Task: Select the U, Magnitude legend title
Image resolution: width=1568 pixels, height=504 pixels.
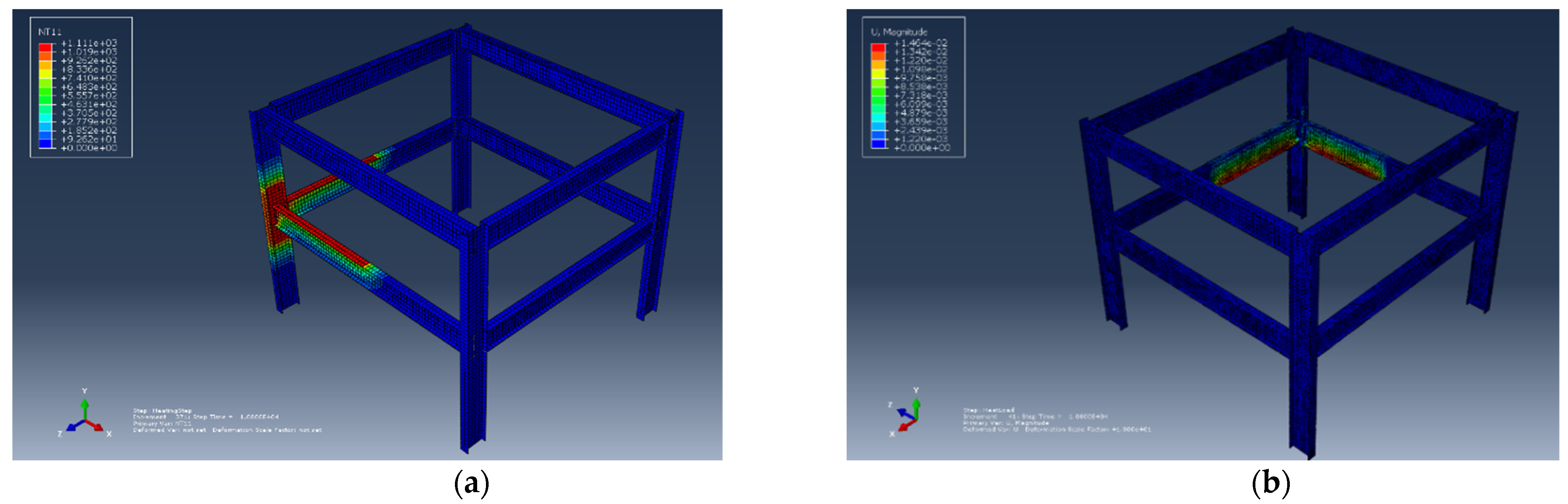Action: [x=899, y=32]
